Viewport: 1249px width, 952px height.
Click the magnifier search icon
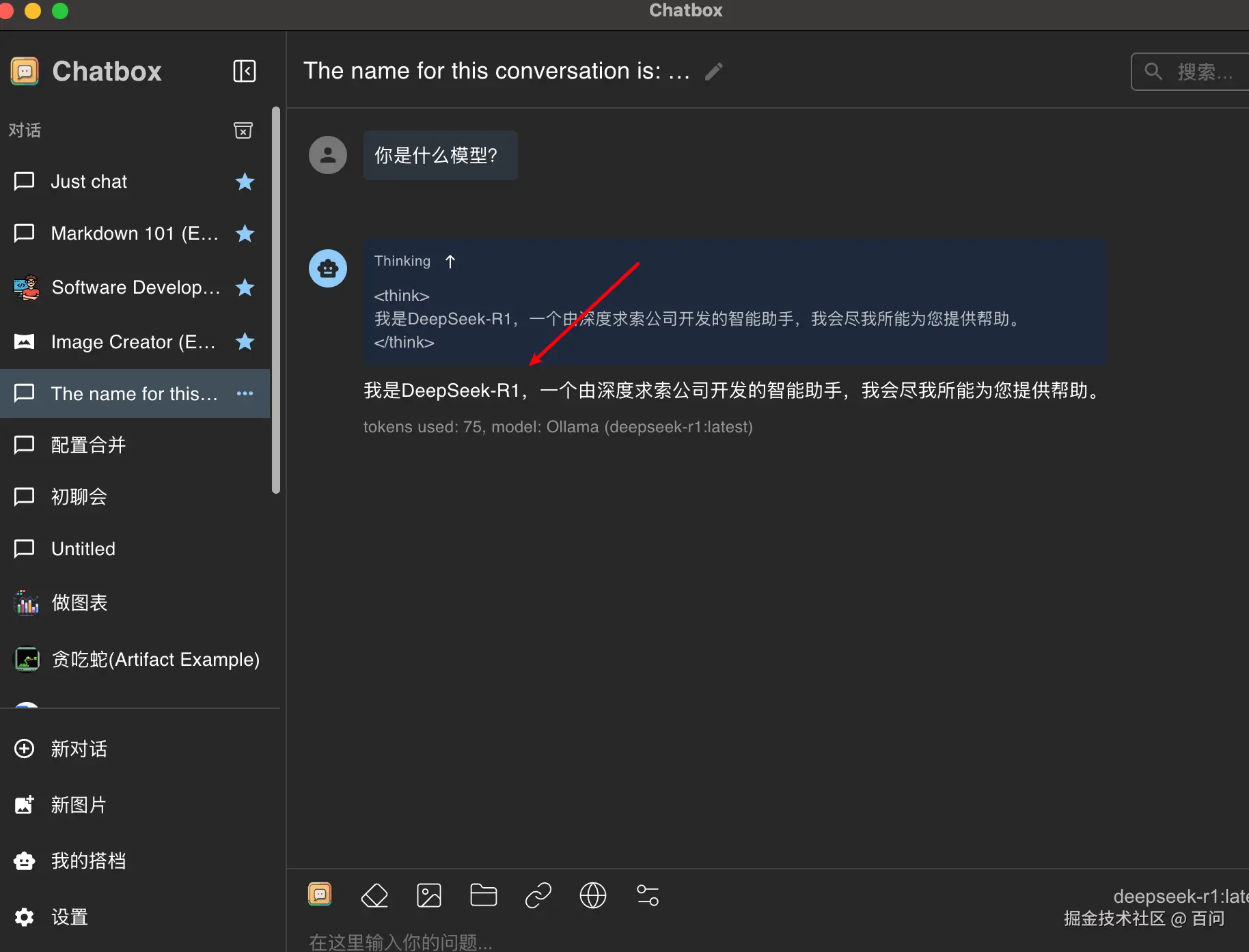click(x=1153, y=71)
